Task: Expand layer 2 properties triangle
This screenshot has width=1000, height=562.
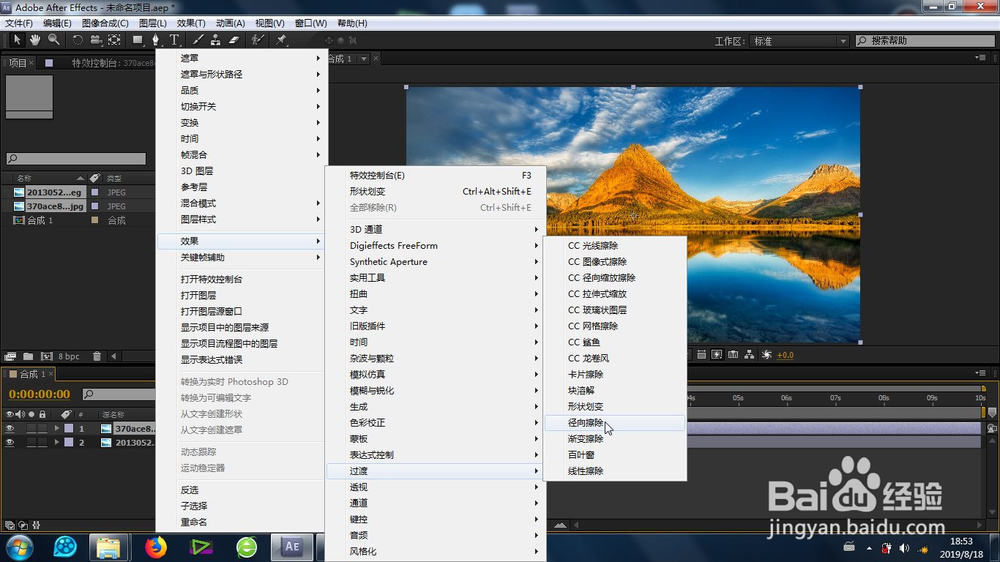Action: click(57, 442)
